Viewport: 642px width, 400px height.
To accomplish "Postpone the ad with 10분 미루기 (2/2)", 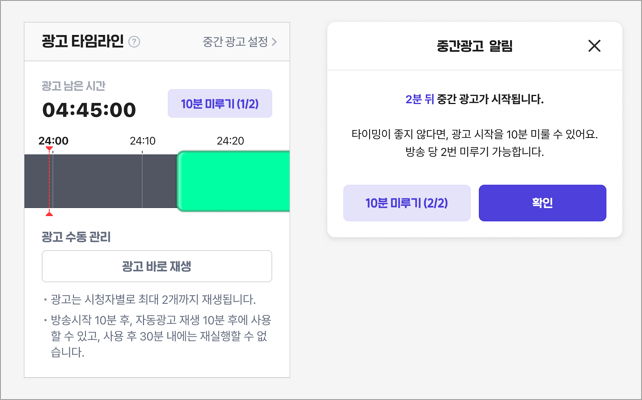I will (x=404, y=203).
